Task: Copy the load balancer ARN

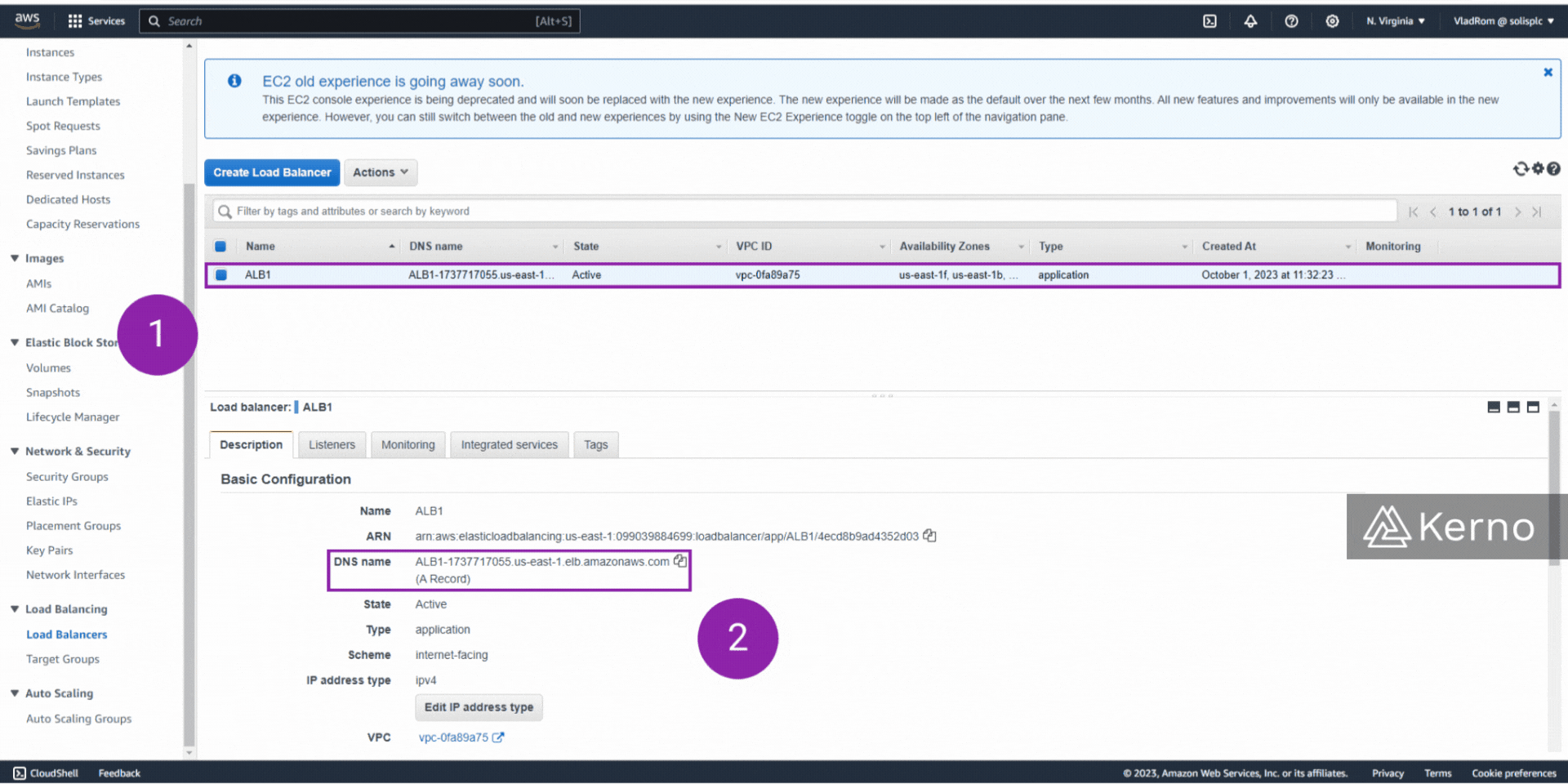Action: click(929, 537)
